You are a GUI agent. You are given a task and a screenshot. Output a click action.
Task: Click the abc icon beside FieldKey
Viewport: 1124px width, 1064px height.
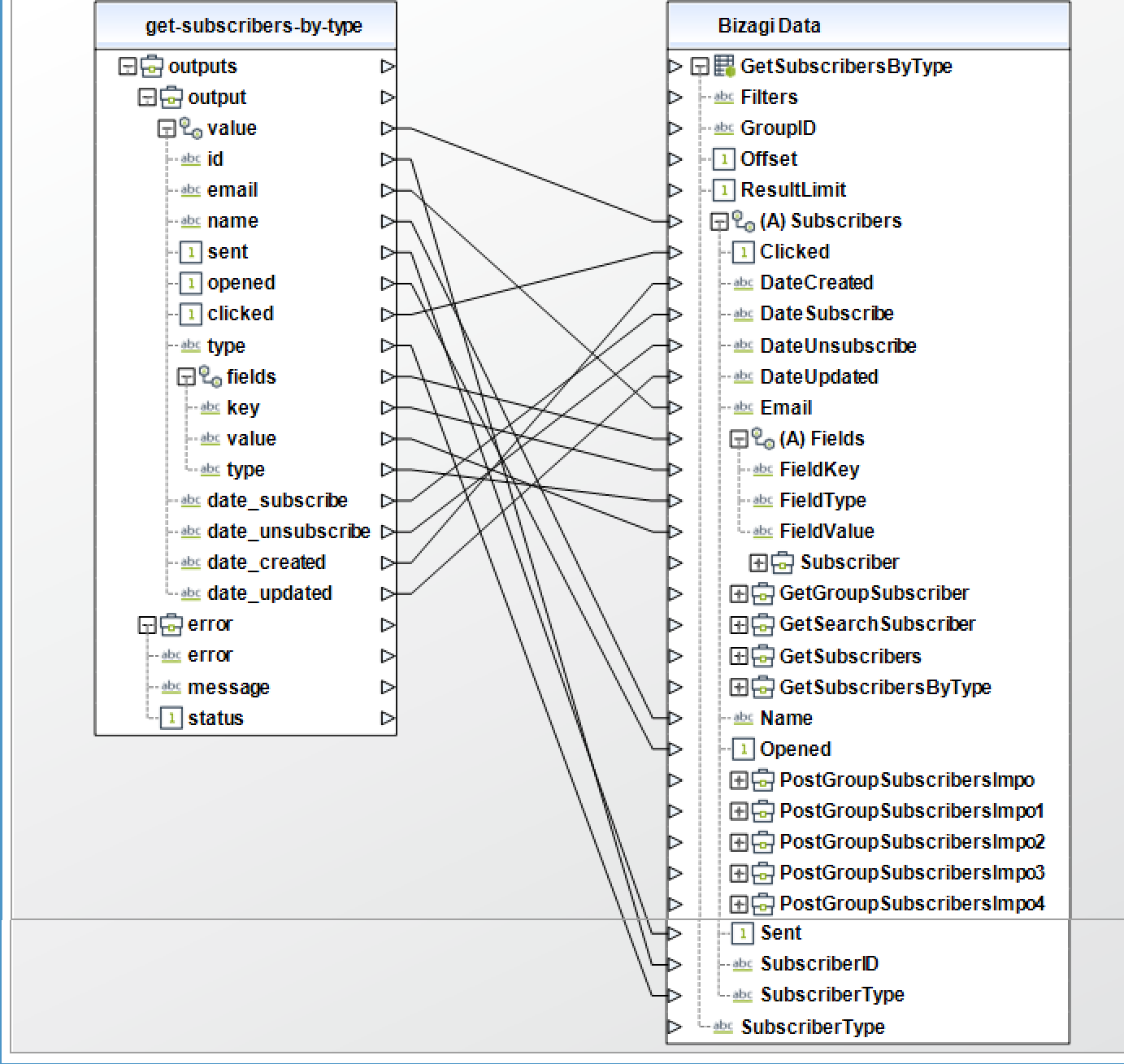click(x=762, y=470)
